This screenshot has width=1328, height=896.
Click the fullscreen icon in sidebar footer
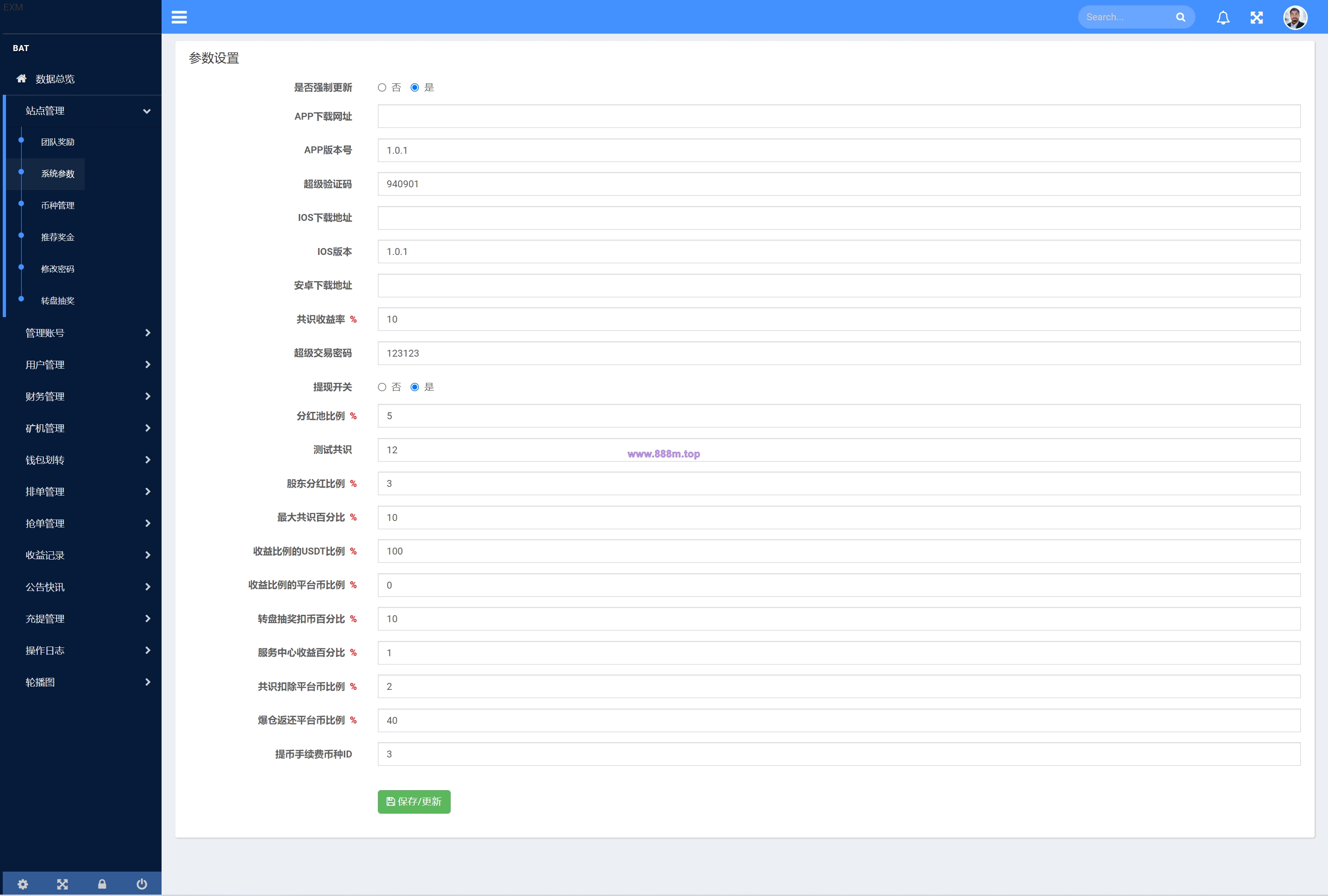(x=62, y=884)
